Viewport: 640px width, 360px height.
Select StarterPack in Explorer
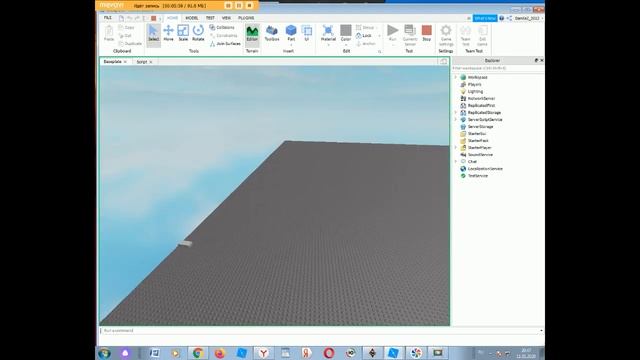point(478,140)
